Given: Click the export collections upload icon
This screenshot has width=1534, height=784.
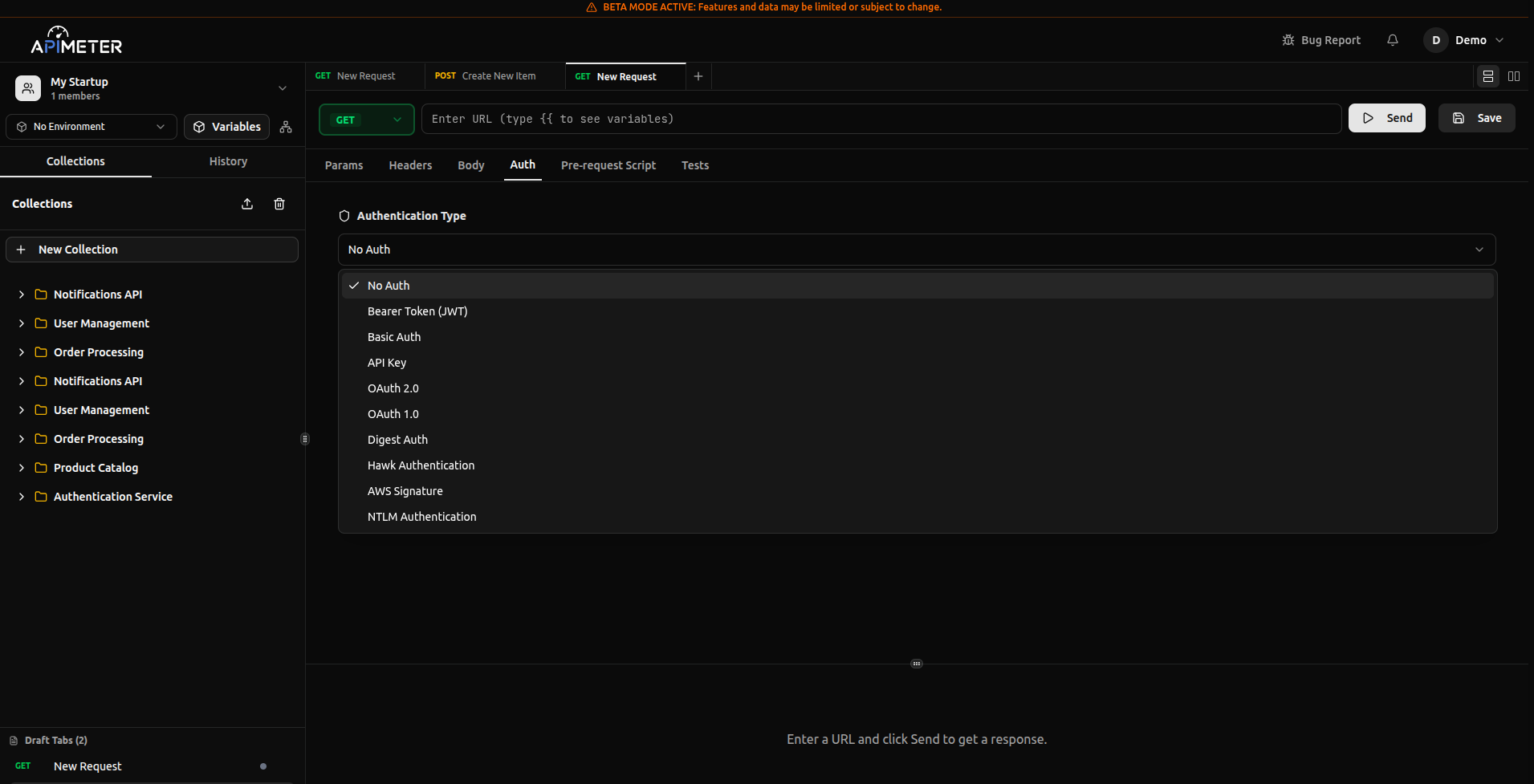Looking at the screenshot, I should click(247, 204).
